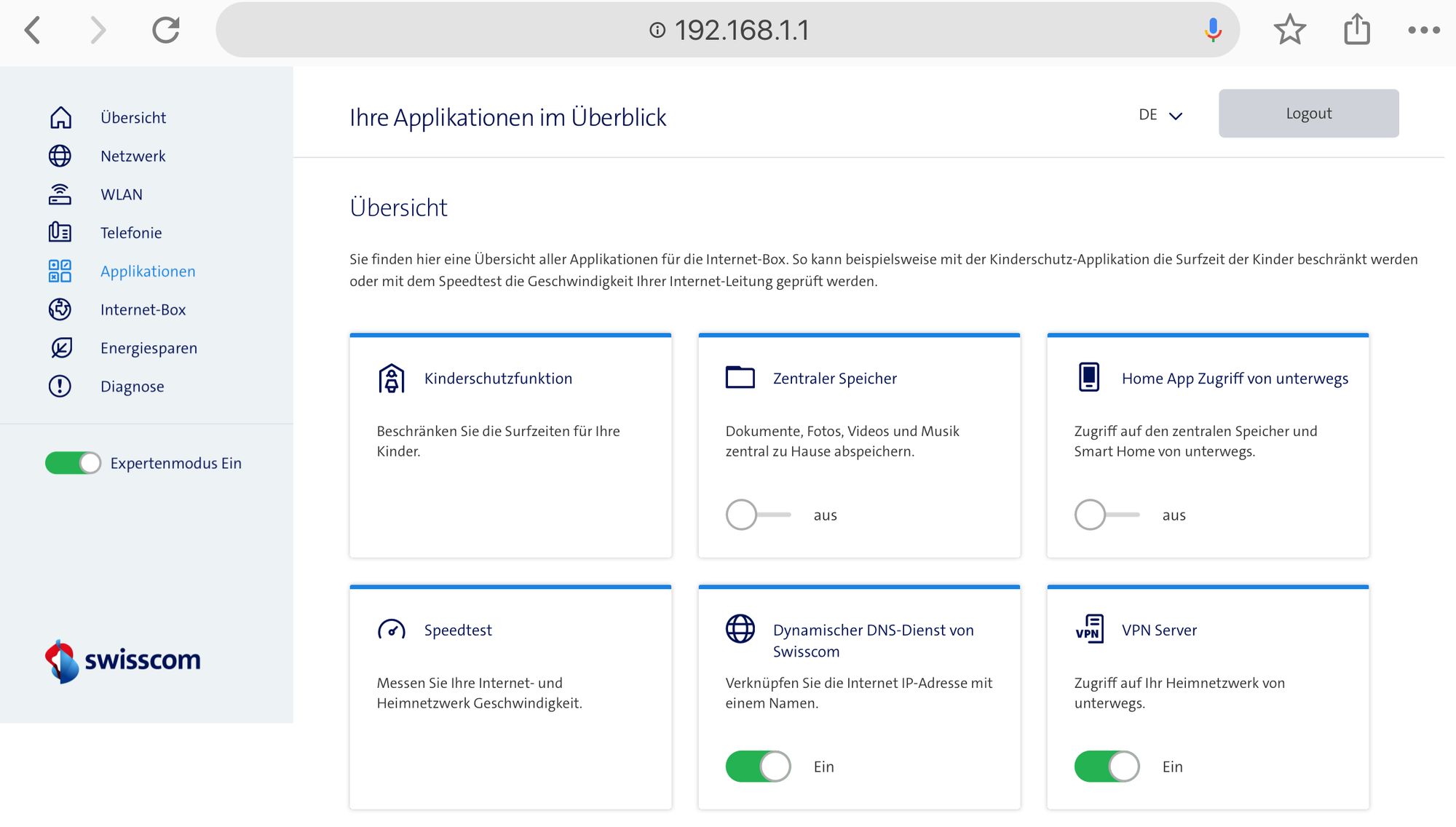
Task: Open the DE language dropdown
Action: 1160,115
